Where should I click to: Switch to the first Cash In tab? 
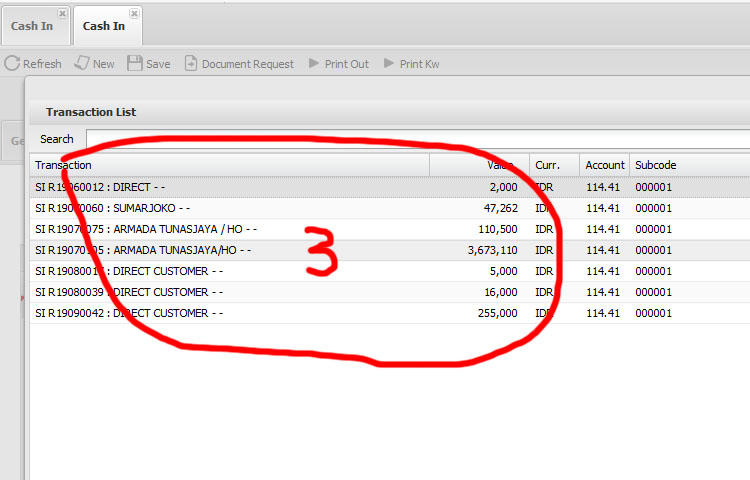click(x=32, y=26)
